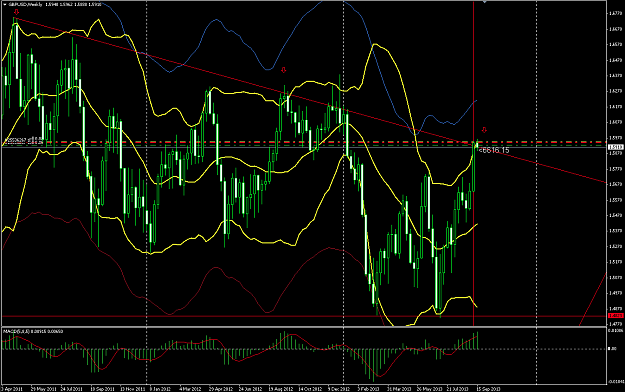Screen dimensions: 625x392
Task: Click the 3 Feb 2013 date label
Action: [x=368, y=388]
